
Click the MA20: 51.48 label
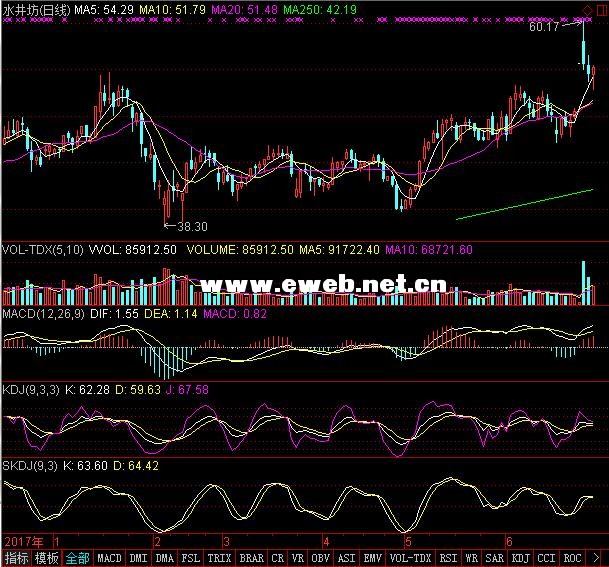pyautogui.click(x=244, y=10)
